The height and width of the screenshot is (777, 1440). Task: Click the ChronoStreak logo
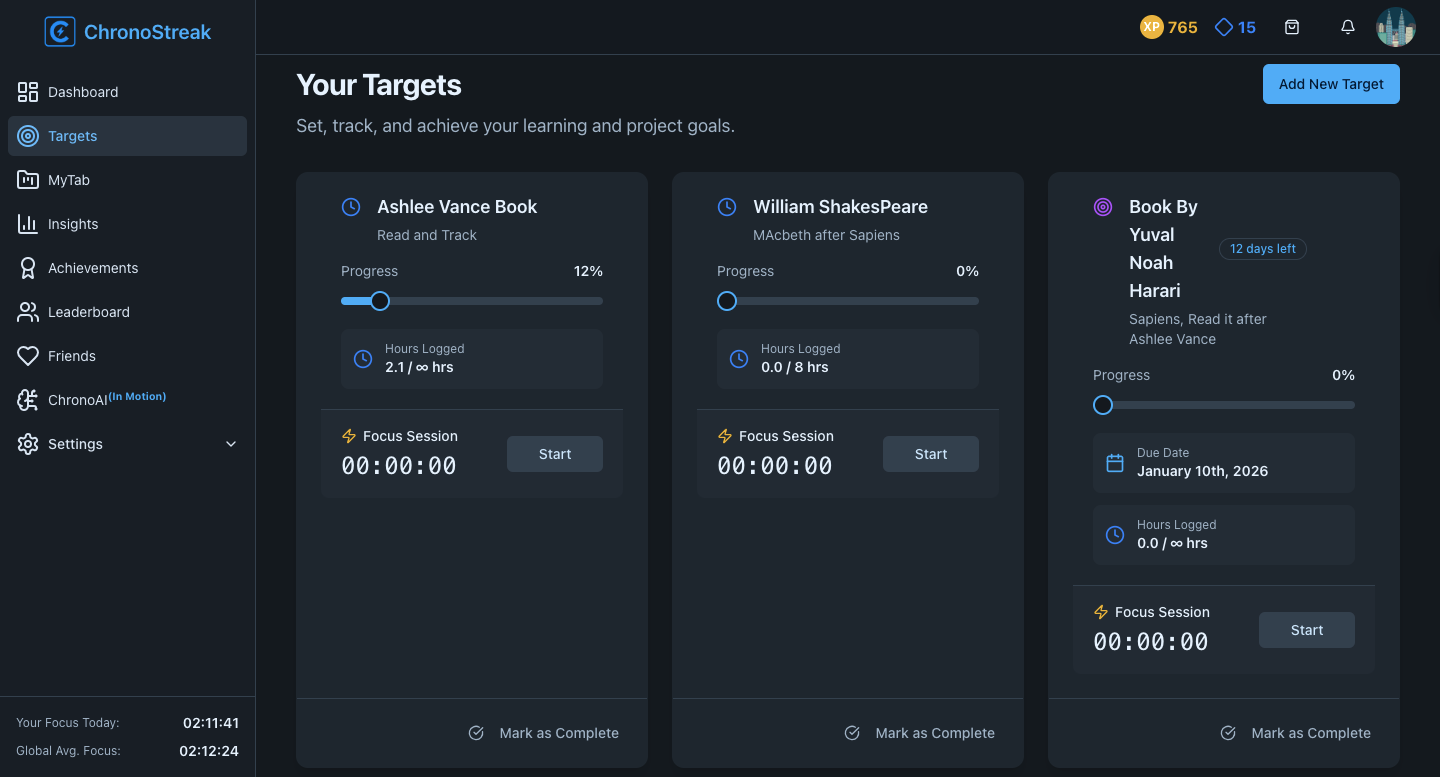[x=127, y=31]
